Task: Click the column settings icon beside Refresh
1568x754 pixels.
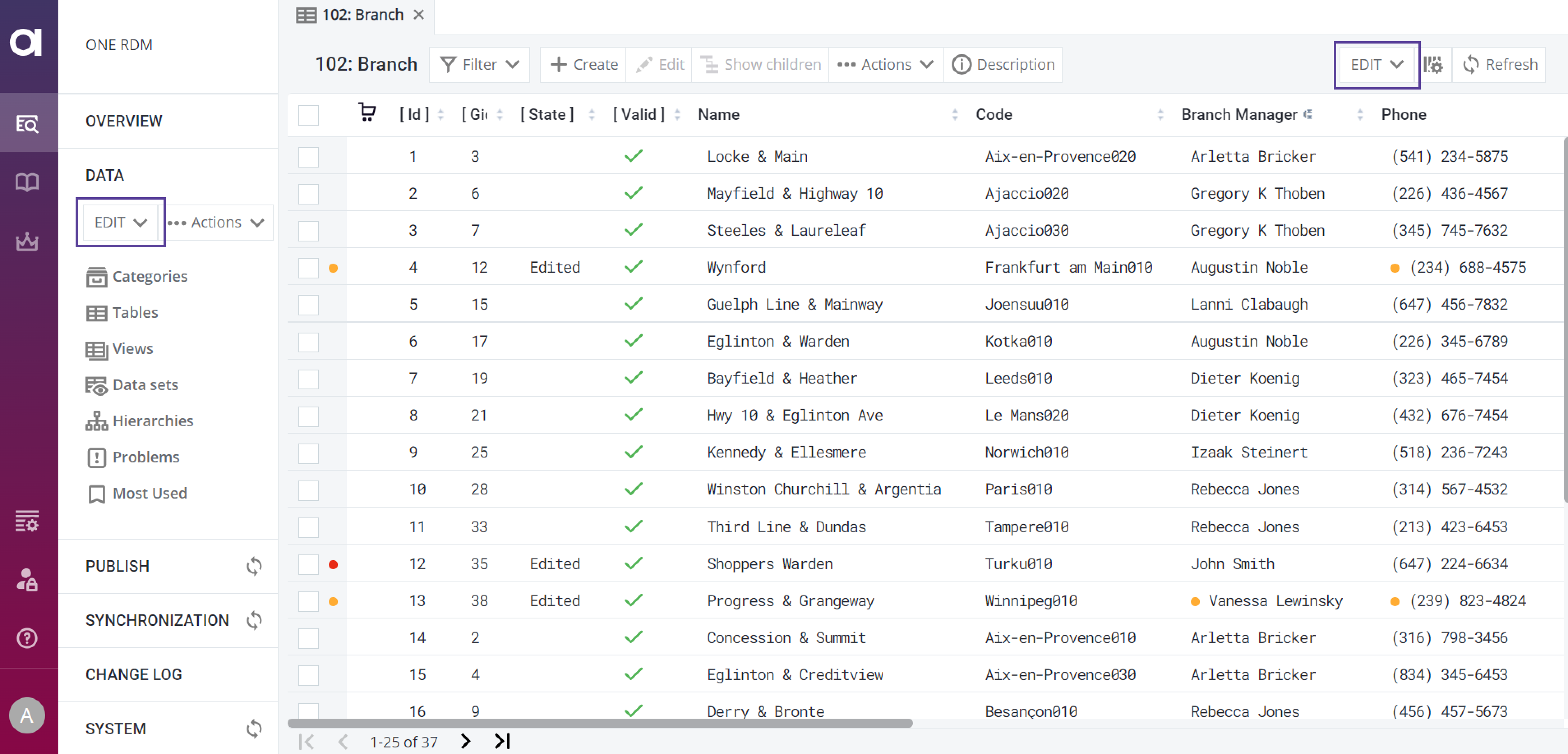Action: point(1433,64)
